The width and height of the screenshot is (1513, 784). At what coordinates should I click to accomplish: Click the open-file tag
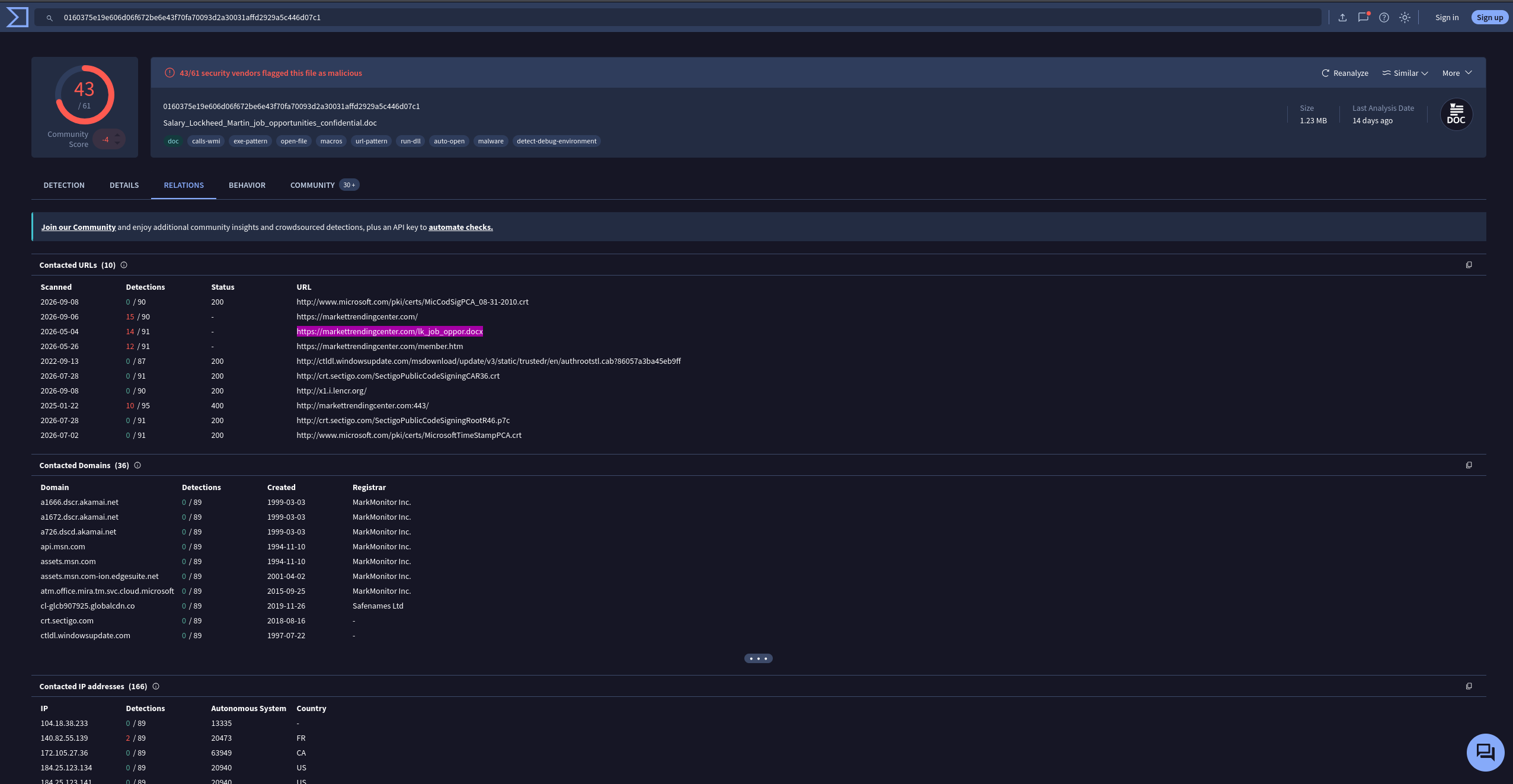tap(293, 141)
